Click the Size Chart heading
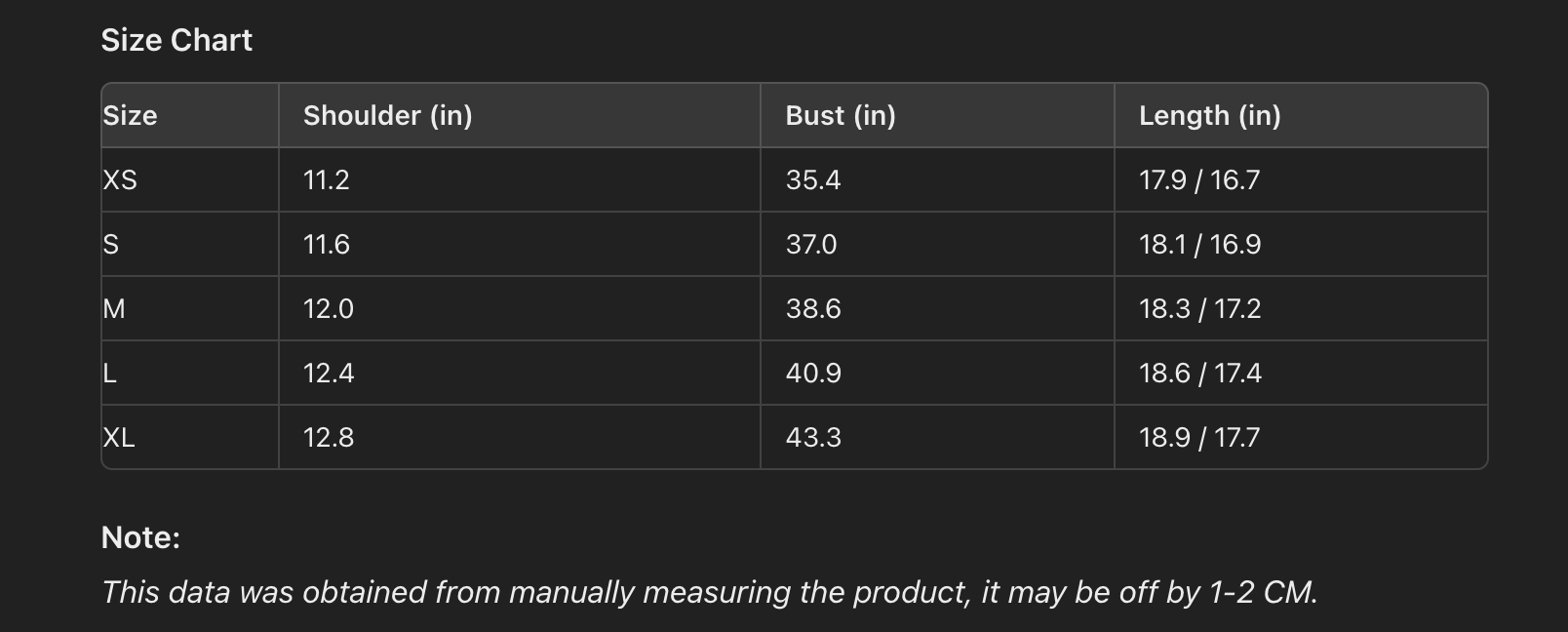The width and height of the screenshot is (1568, 632). tap(176, 40)
